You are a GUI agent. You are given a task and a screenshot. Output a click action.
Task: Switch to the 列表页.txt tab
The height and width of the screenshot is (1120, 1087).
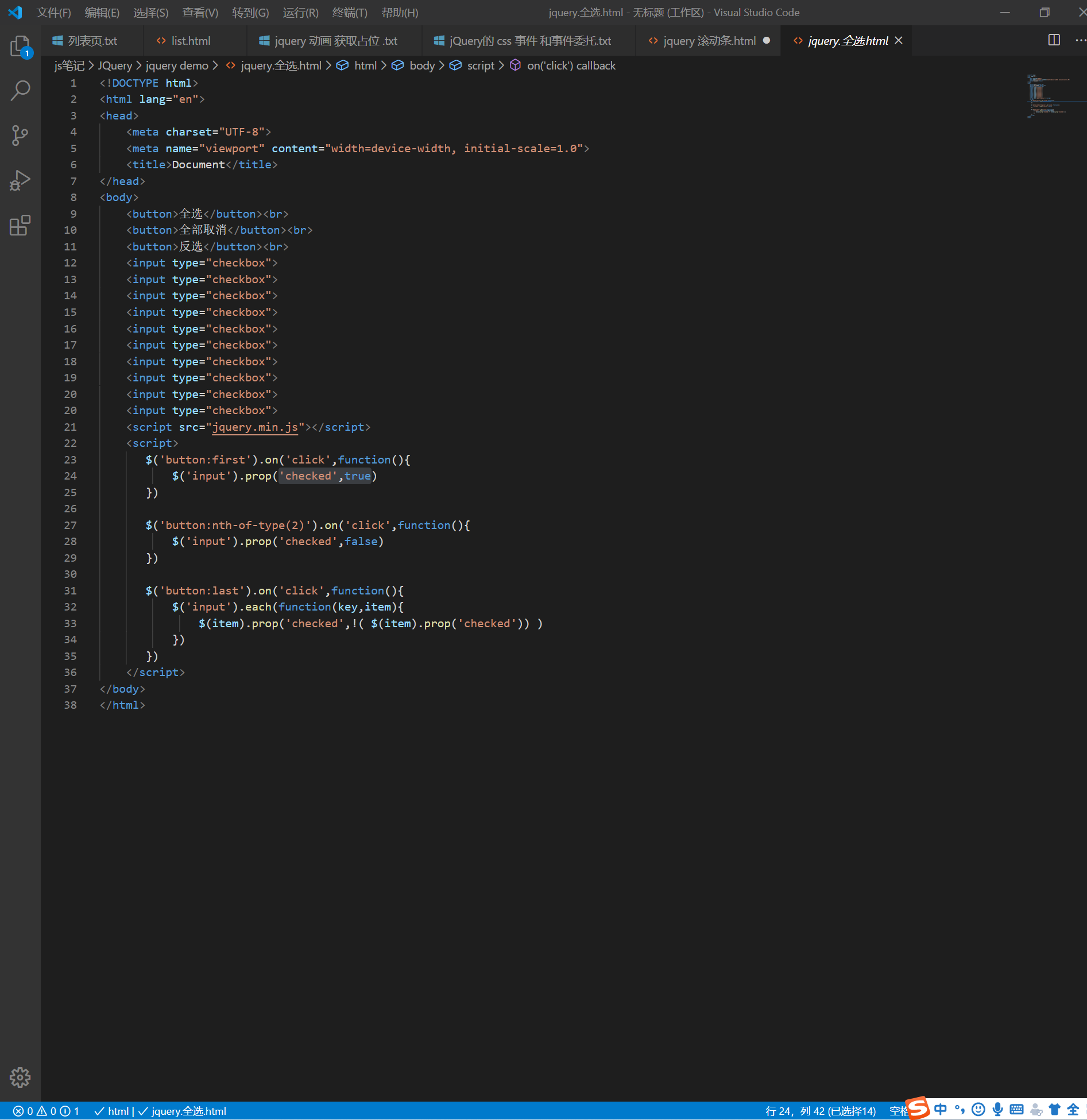pos(92,41)
